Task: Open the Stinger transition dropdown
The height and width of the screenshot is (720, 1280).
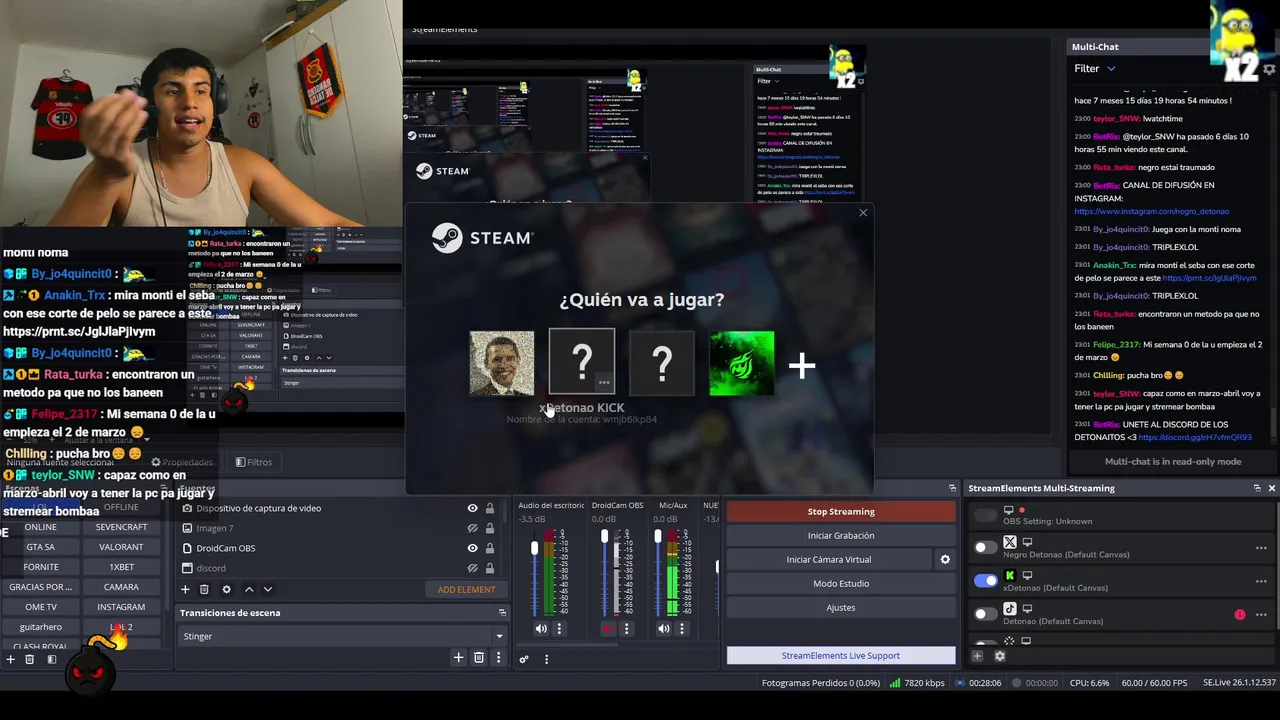Action: (342, 636)
